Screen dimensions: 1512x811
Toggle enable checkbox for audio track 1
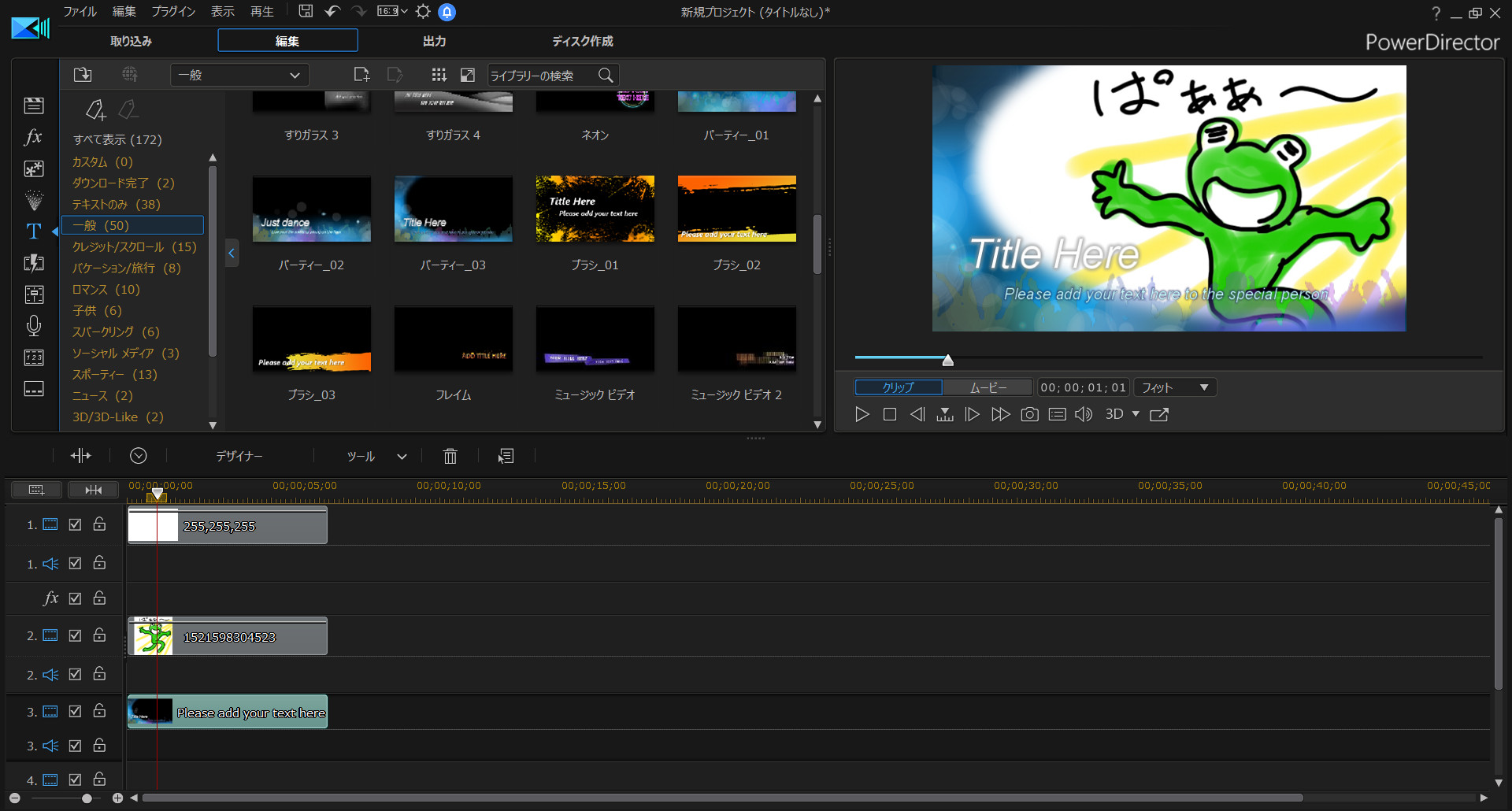[x=75, y=563]
